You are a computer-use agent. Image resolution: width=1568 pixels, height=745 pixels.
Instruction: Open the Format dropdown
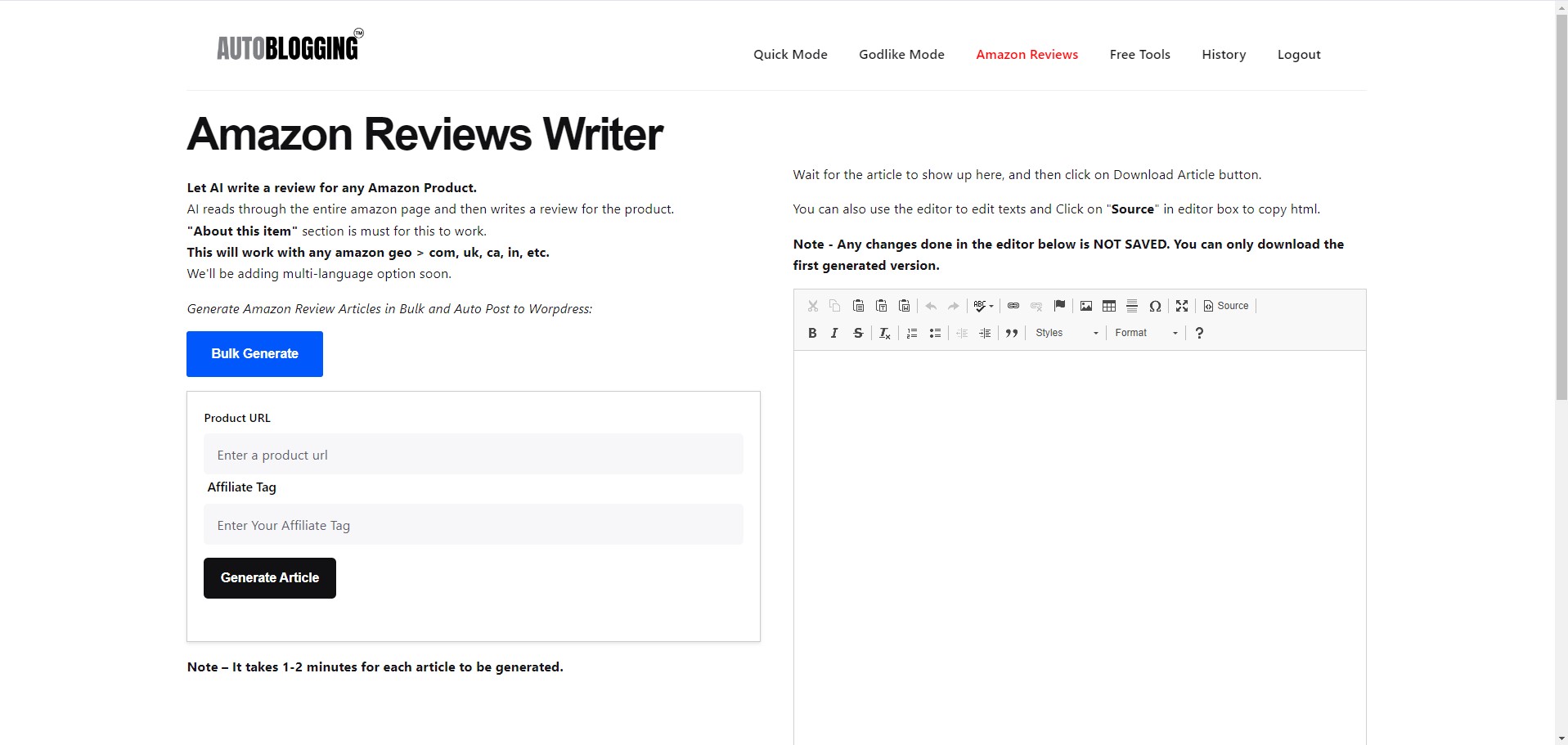[x=1146, y=333]
